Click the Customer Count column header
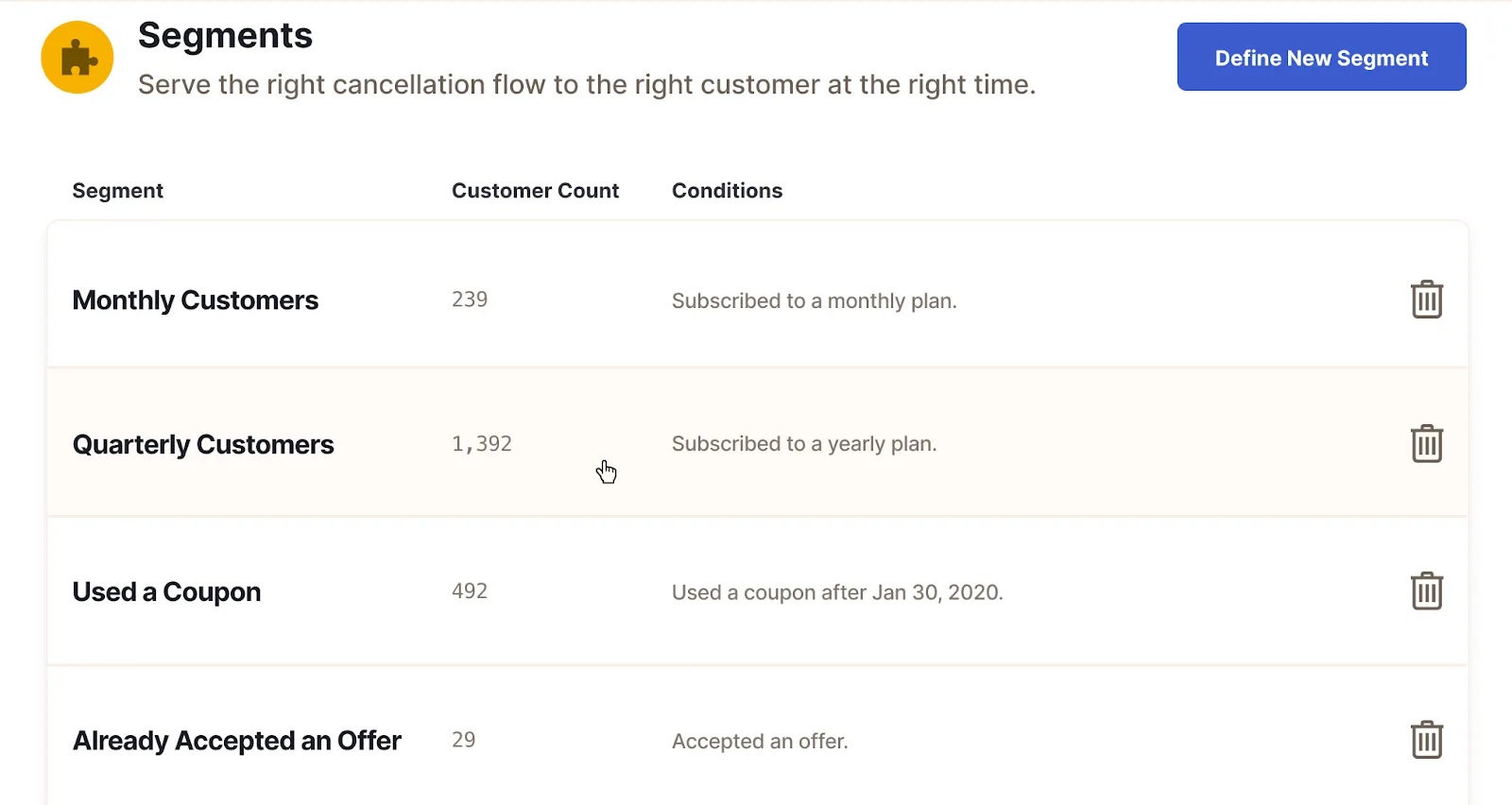1512x805 pixels. [x=535, y=191]
